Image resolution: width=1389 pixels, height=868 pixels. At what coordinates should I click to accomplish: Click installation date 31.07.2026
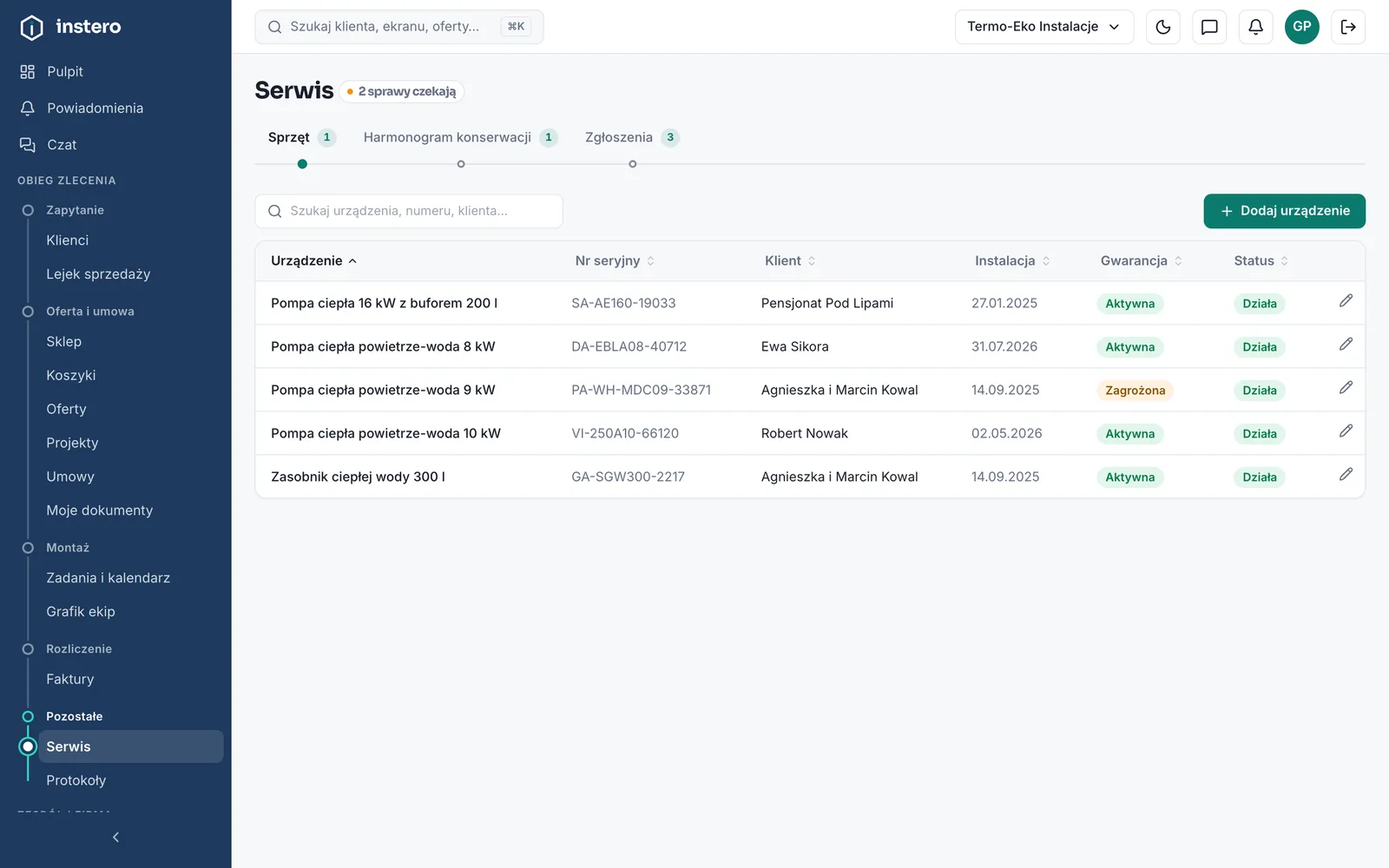(x=1004, y=346)
